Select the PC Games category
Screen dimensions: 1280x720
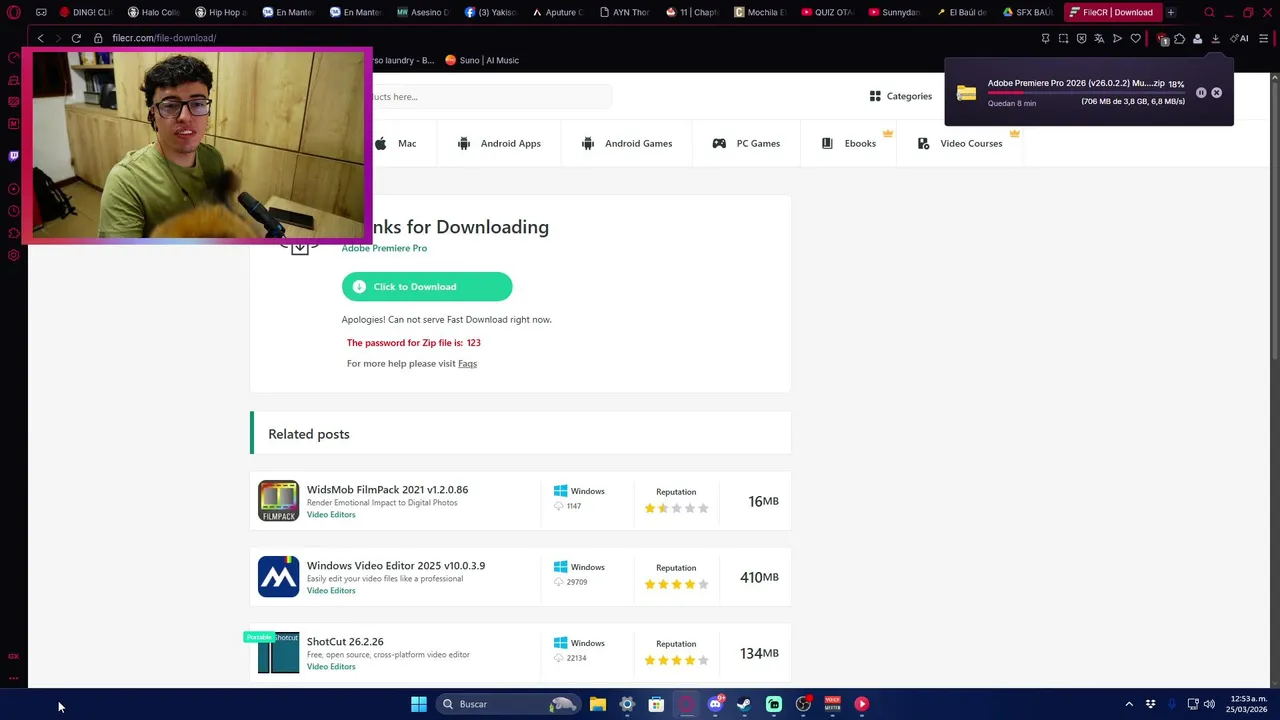point(746,143)
